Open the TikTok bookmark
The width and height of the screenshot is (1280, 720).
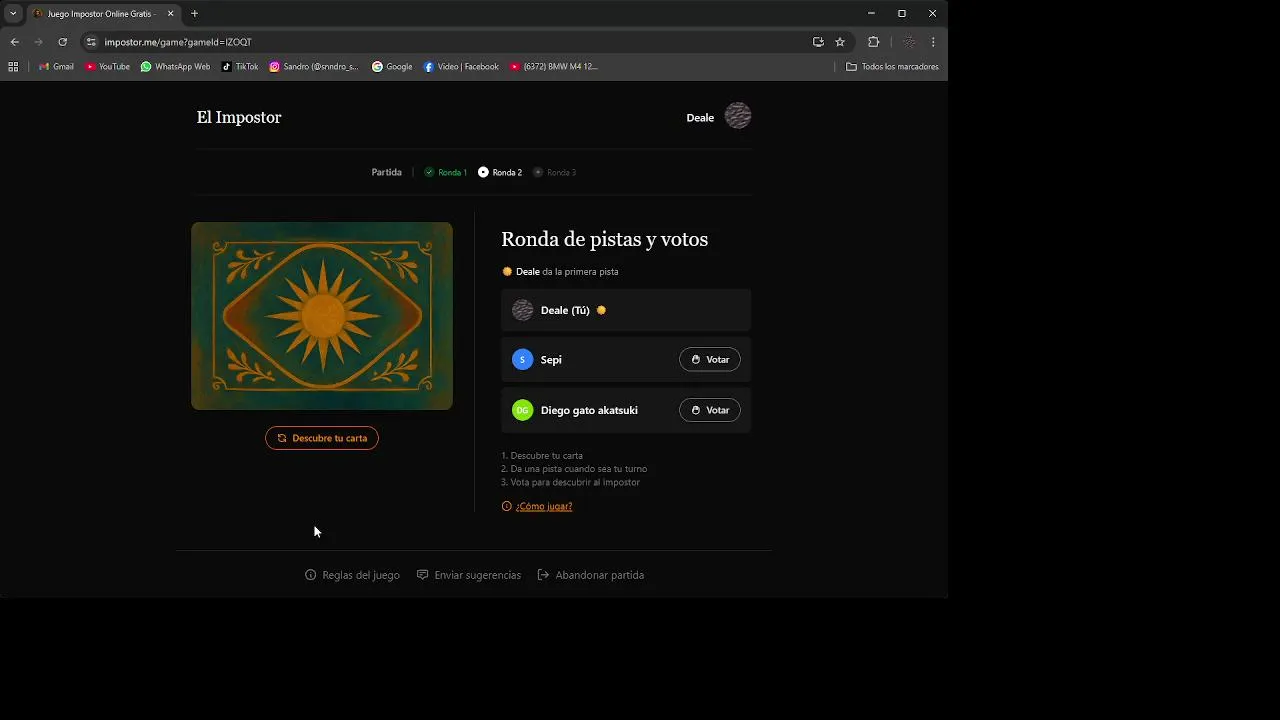[240, 67]
